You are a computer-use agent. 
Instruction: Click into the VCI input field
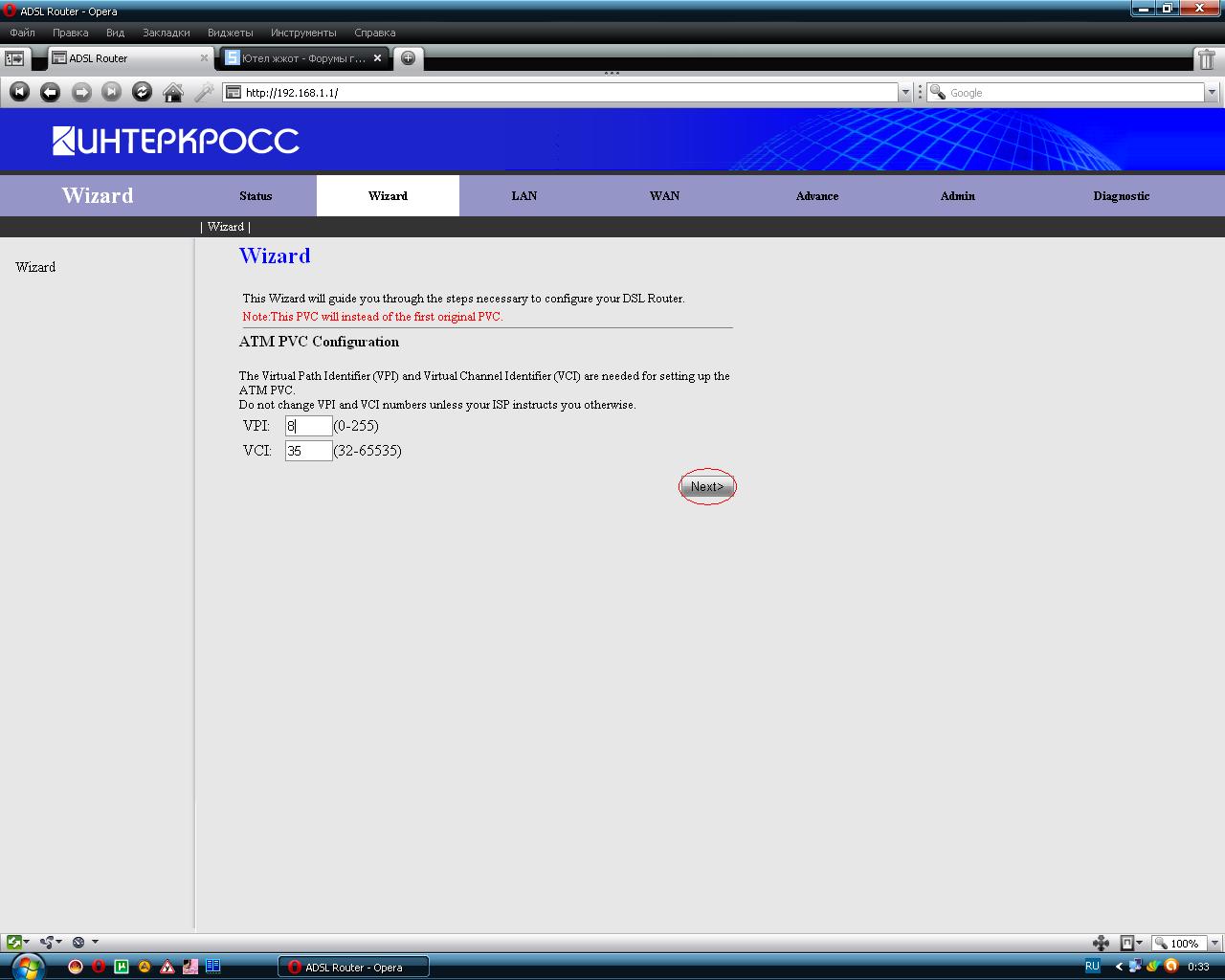click(x=308, y=451)
